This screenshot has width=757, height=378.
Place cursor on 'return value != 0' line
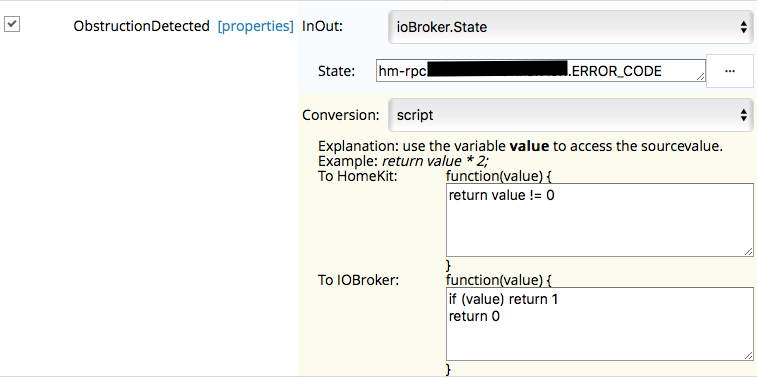(501, 196)
